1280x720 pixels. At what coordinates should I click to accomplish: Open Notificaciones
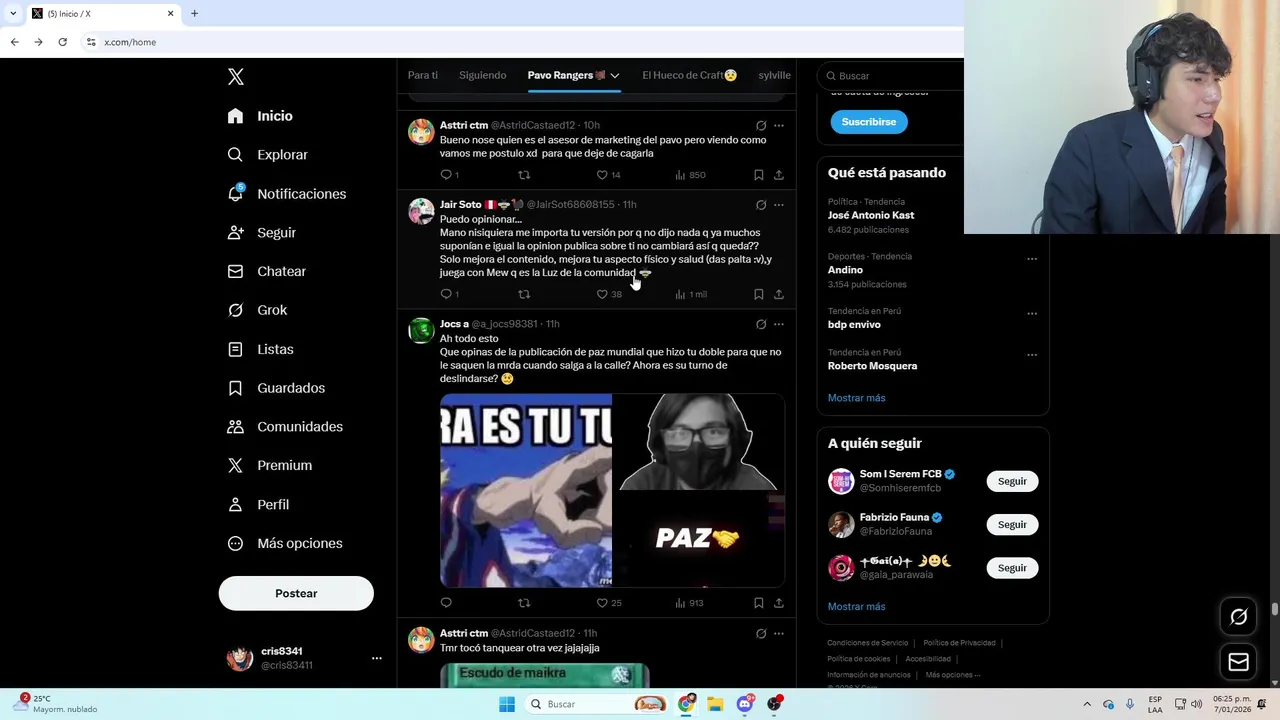286,194
